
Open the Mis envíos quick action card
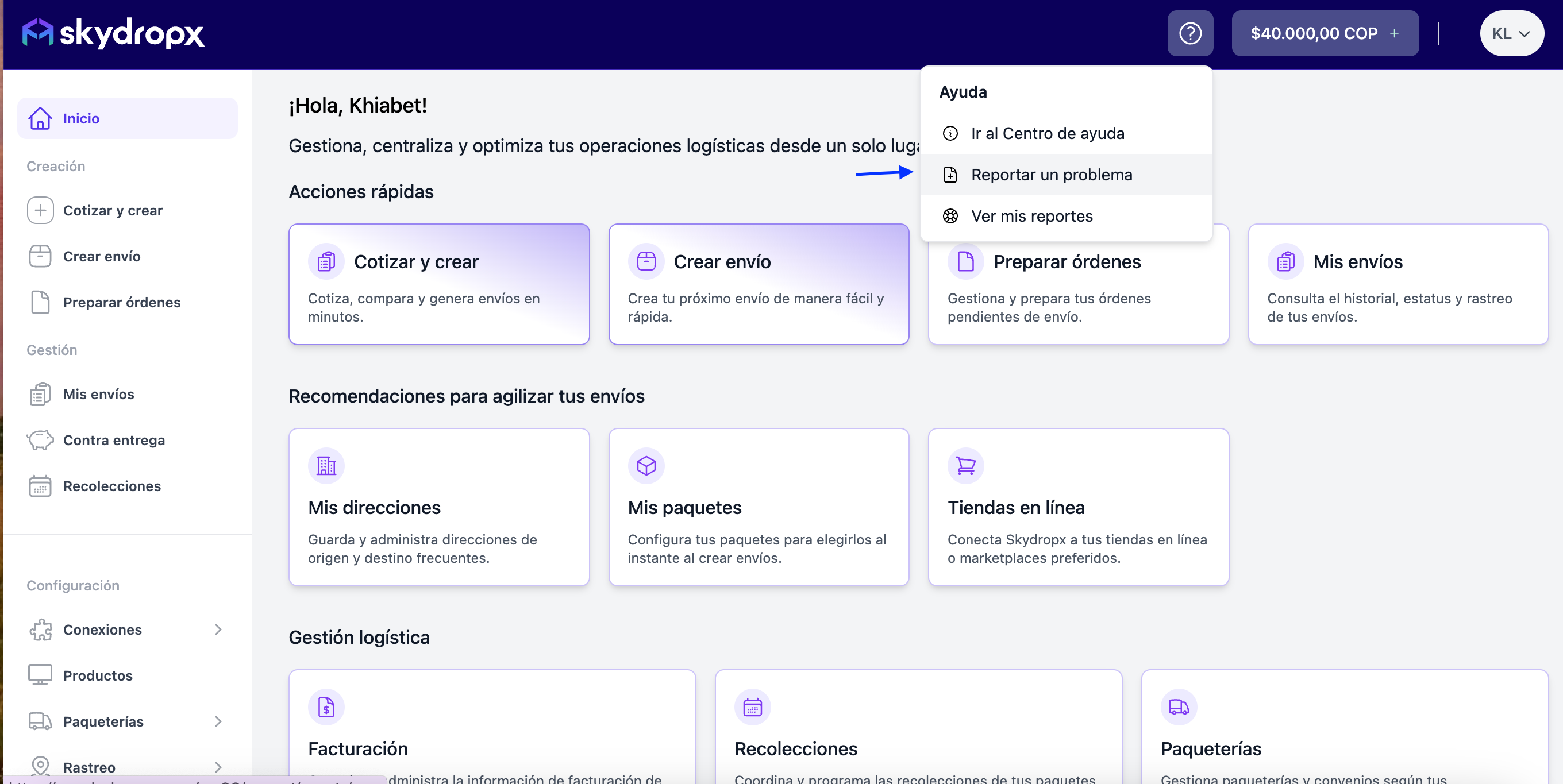click(1398, 284)
